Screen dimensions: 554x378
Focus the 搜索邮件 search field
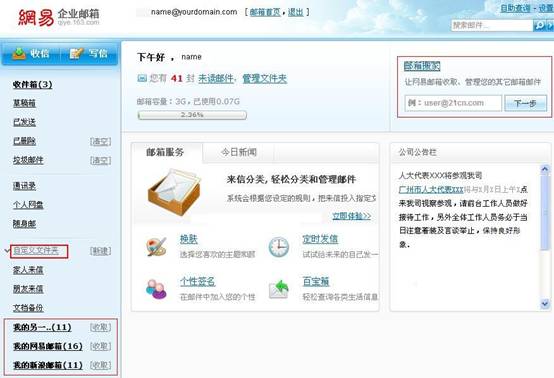(x=491, y=25)
